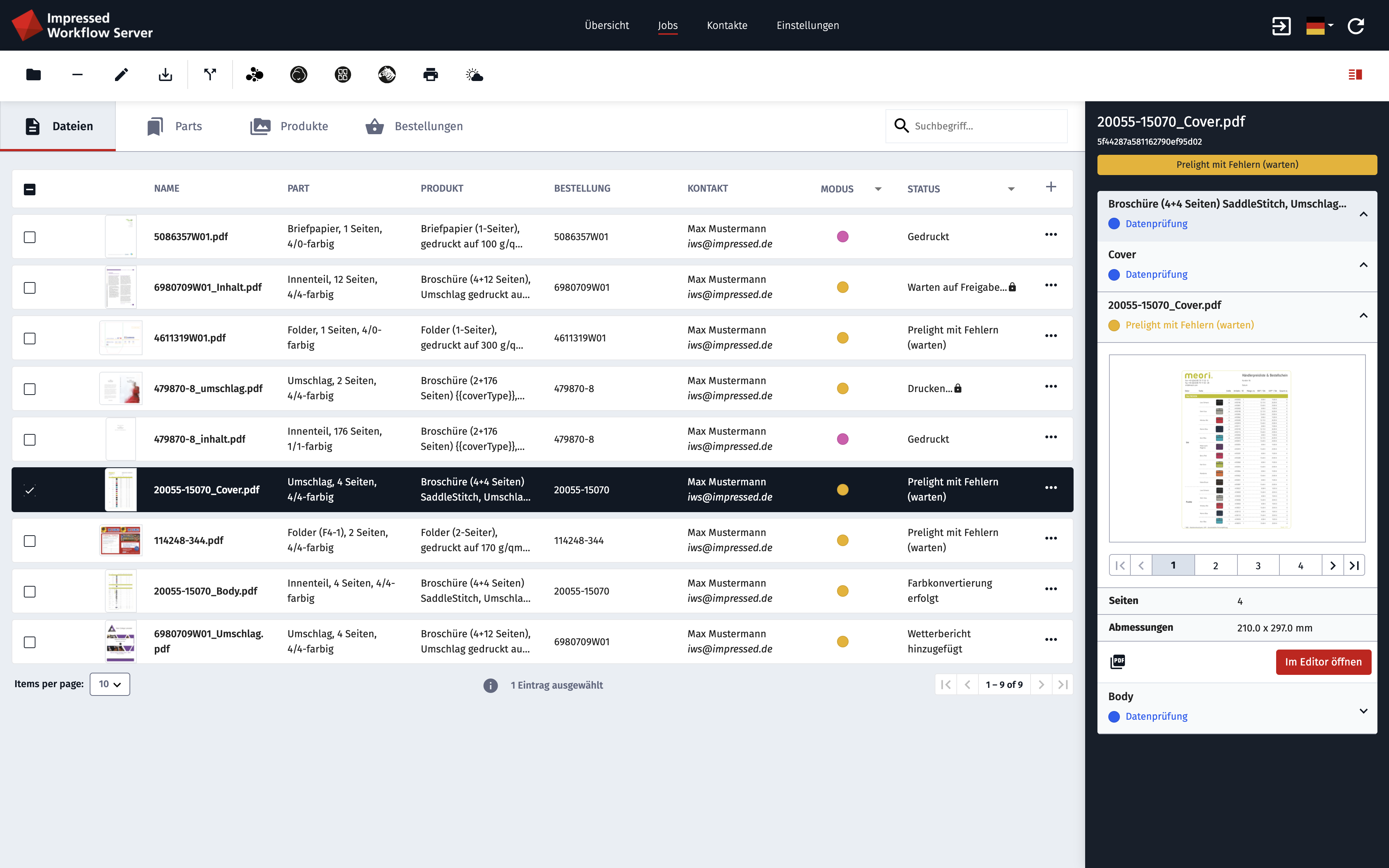Expand the Body Datenprüfung section
Screen dimensions: 1389x868
(x=1364, y=711)
